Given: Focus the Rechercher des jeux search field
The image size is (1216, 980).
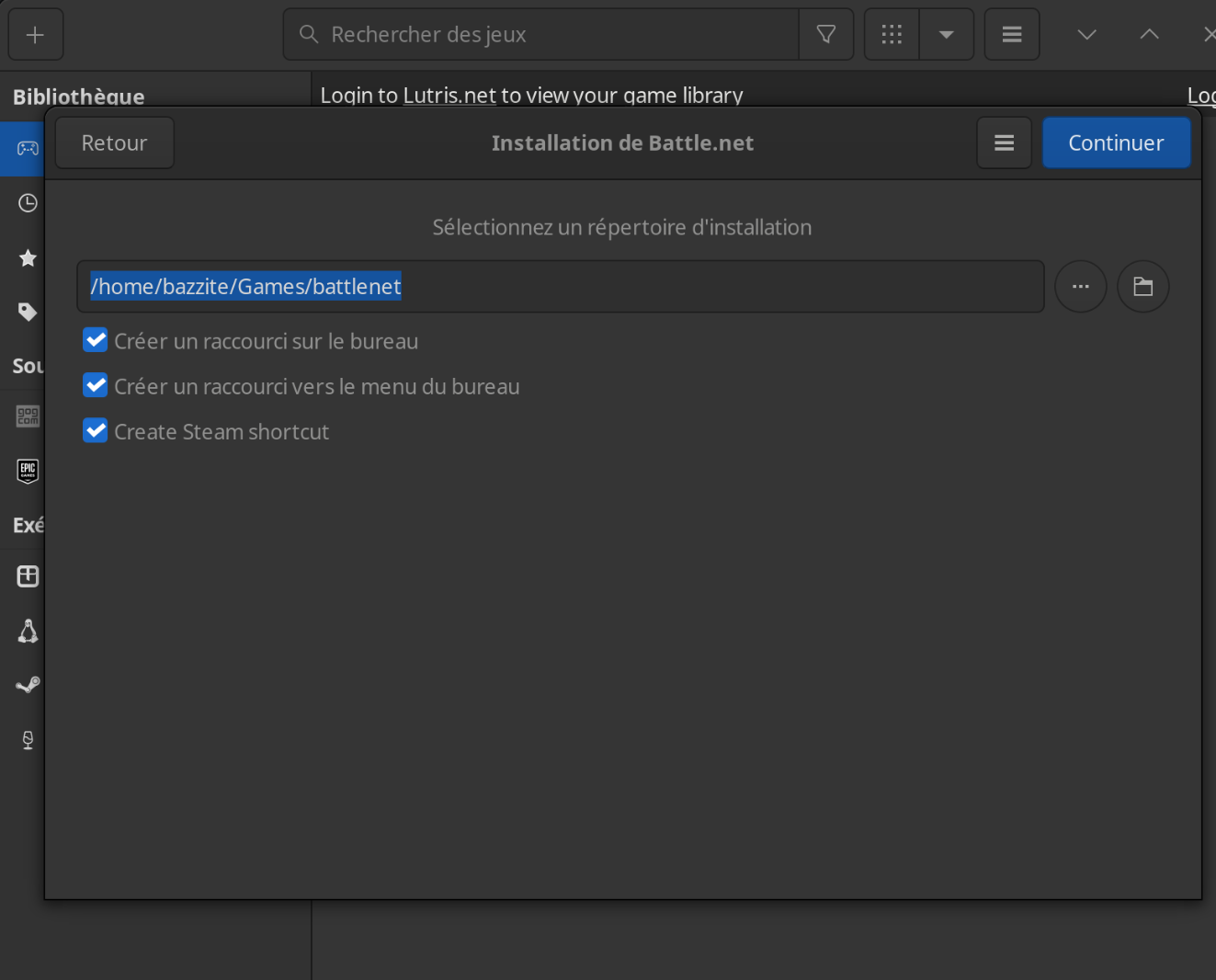Looking at the screenshot, I should 540,35.
